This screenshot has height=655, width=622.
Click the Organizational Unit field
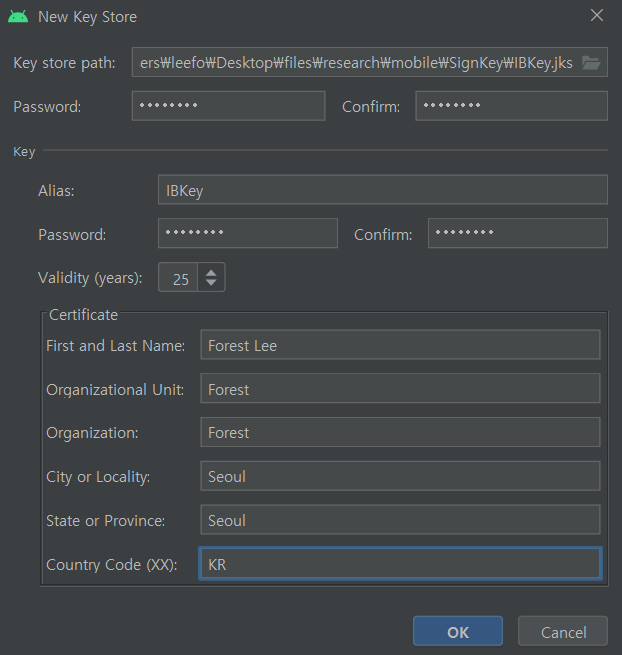pyautogui.click(x=400, y=388)
